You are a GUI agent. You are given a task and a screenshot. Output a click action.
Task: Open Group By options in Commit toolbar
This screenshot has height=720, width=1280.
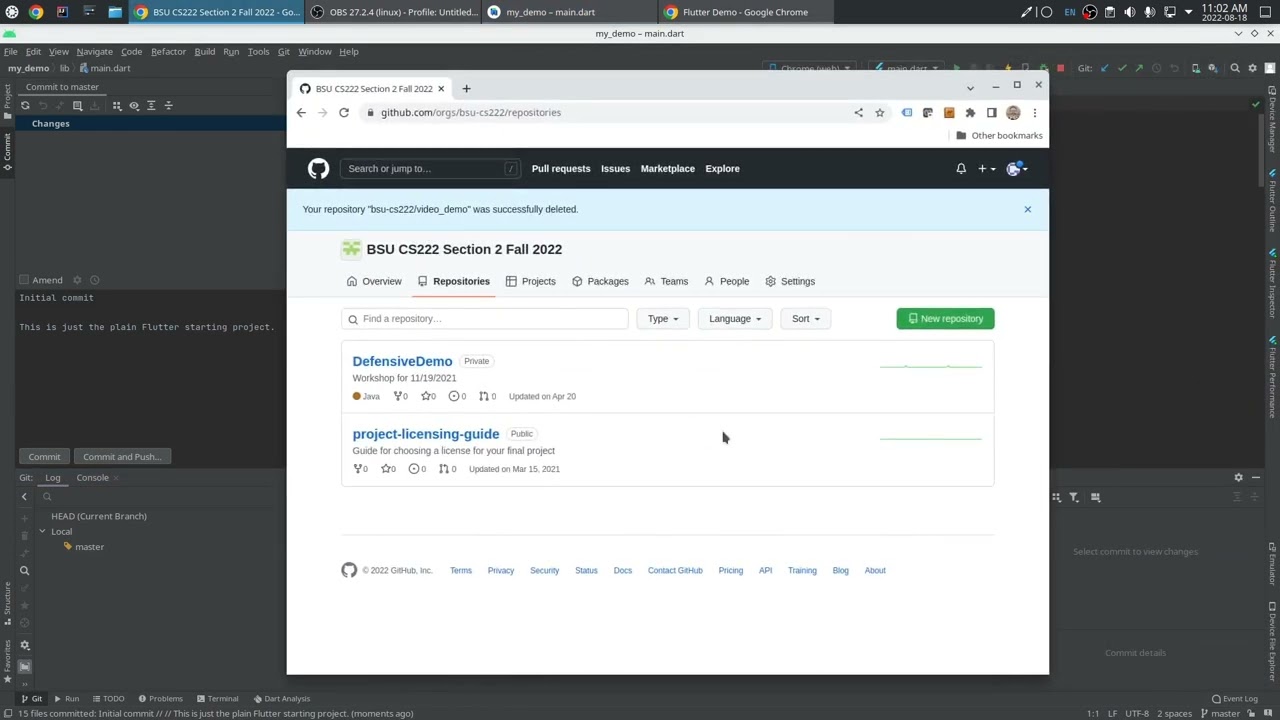[x=117, y=105]
